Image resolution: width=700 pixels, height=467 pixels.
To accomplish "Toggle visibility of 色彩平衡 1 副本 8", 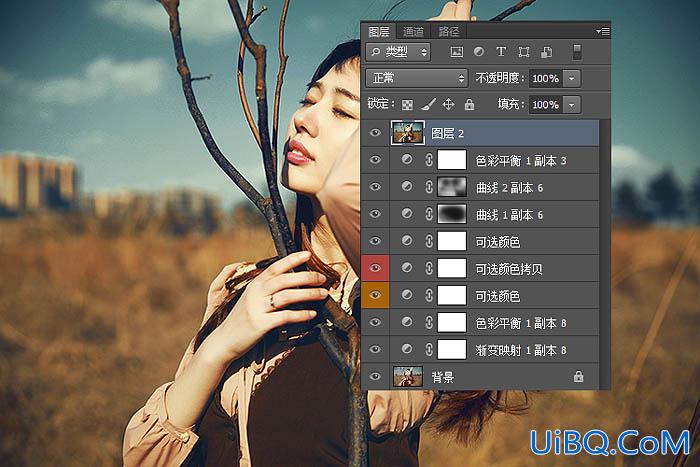I will point(375,322).
